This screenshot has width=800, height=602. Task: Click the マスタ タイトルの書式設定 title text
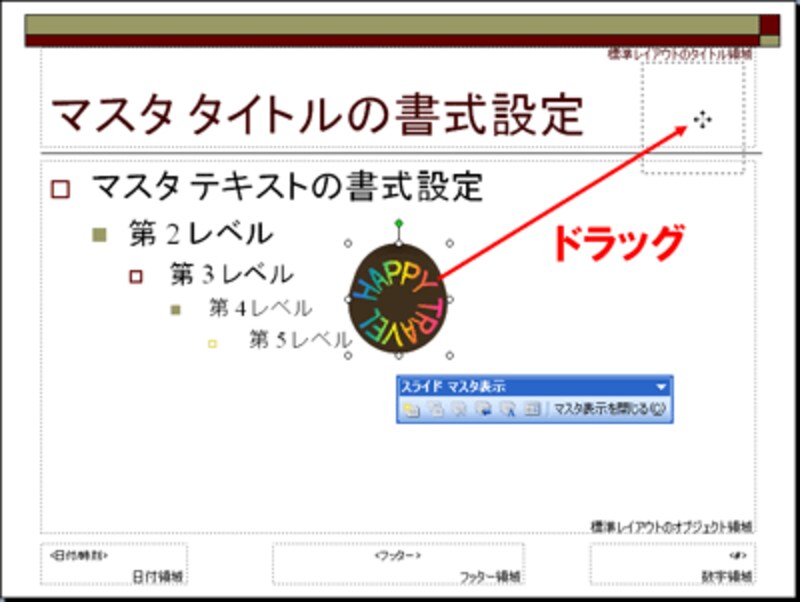tap(317, 115)
